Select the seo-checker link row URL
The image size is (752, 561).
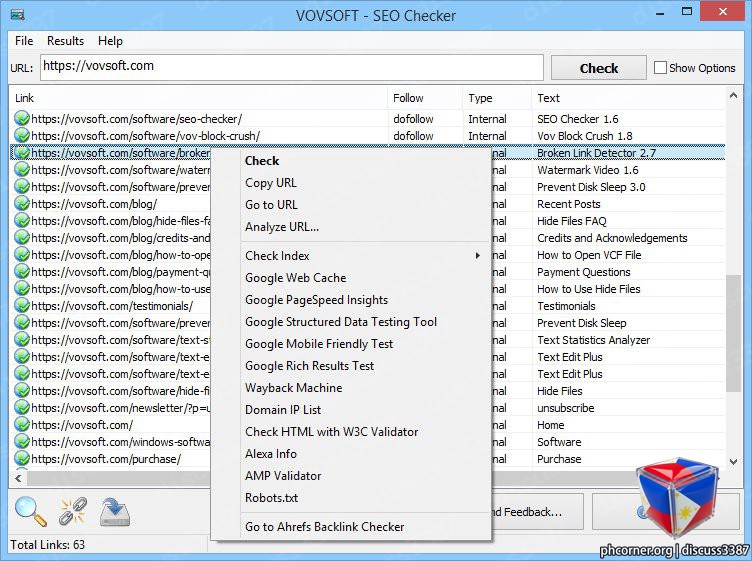[x=137, y=118]
